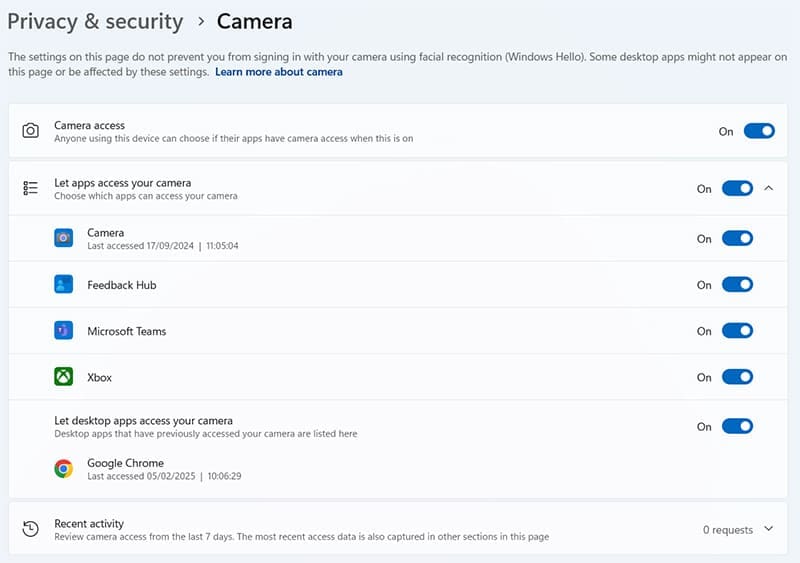The width and height of the screenshot is (800, 563).
Task: Open the Learn more about camera link
Action: (279, 72)
